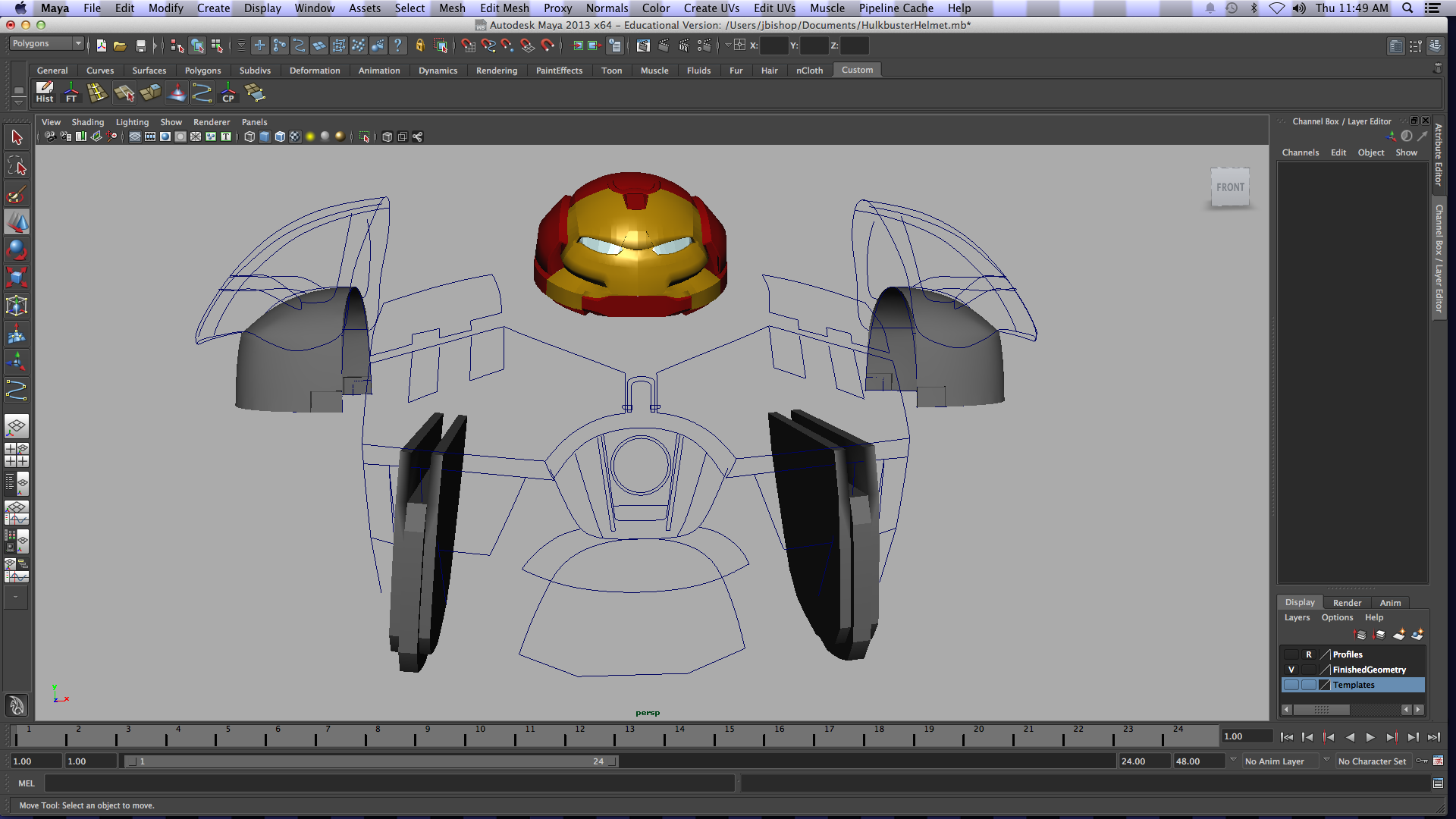Select the arrow Select tool in toolbox

(x=17, y=137)
